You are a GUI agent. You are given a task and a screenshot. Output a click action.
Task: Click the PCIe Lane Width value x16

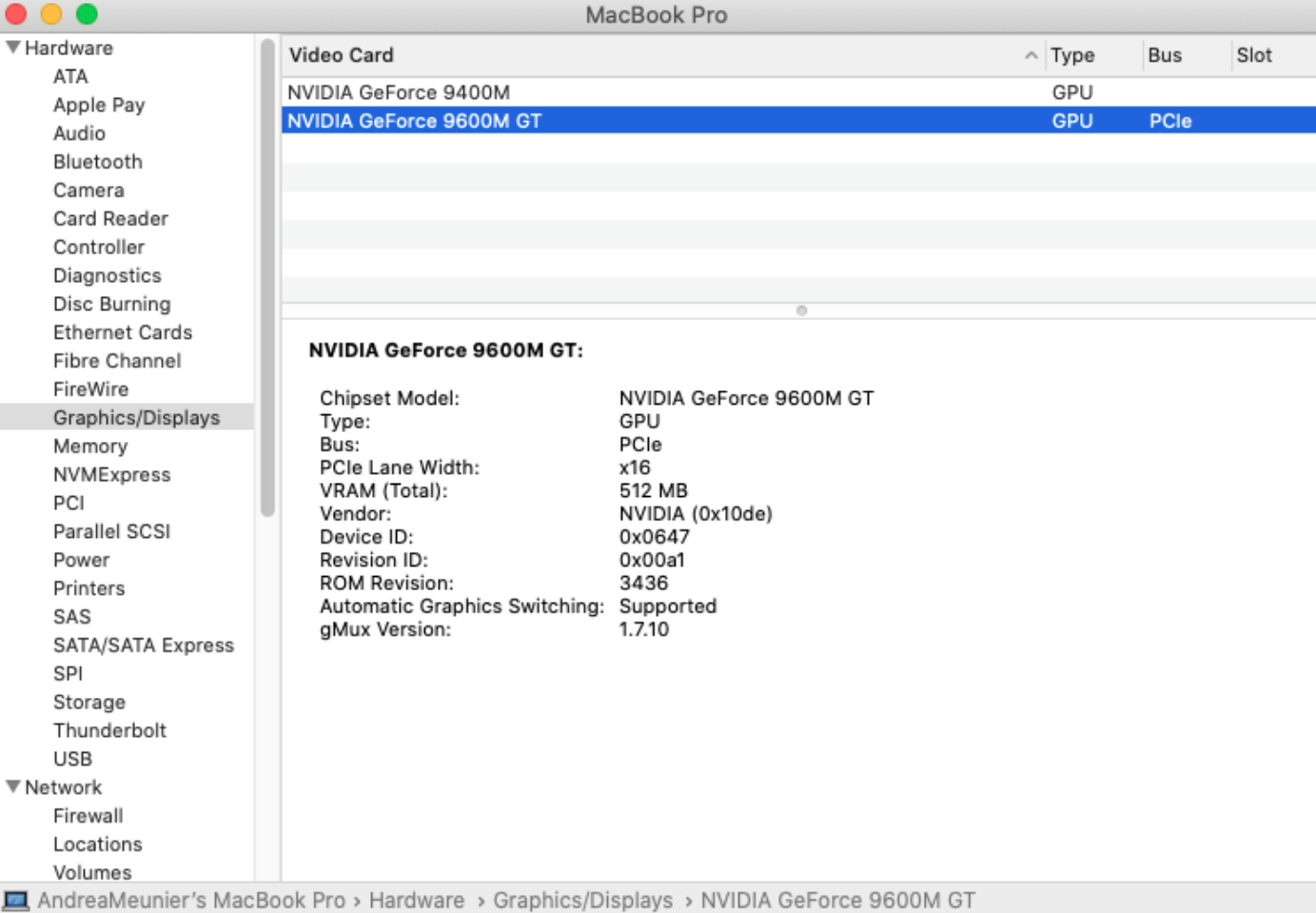pos(635,467)
